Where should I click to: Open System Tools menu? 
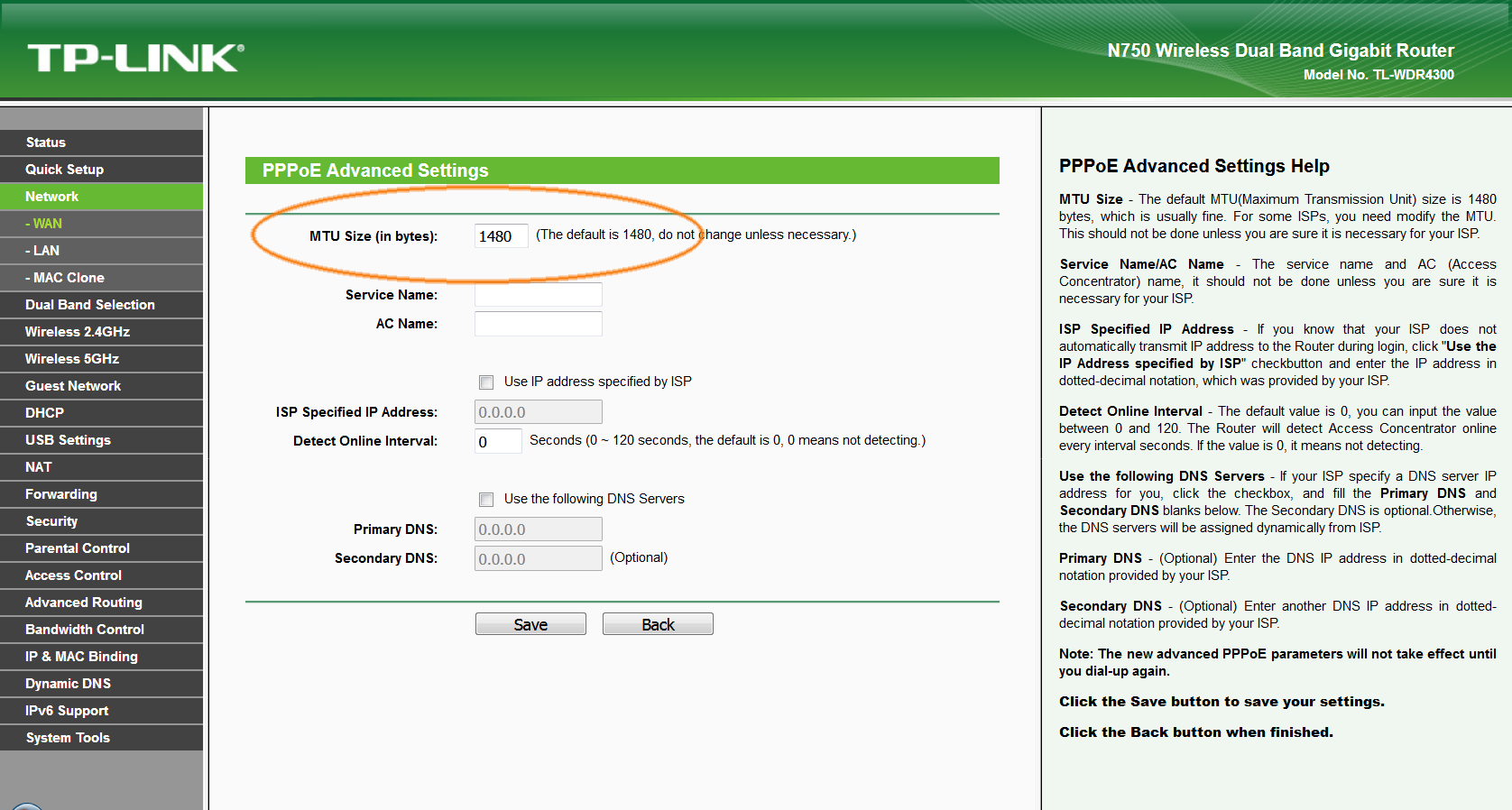tap(101, 738)
